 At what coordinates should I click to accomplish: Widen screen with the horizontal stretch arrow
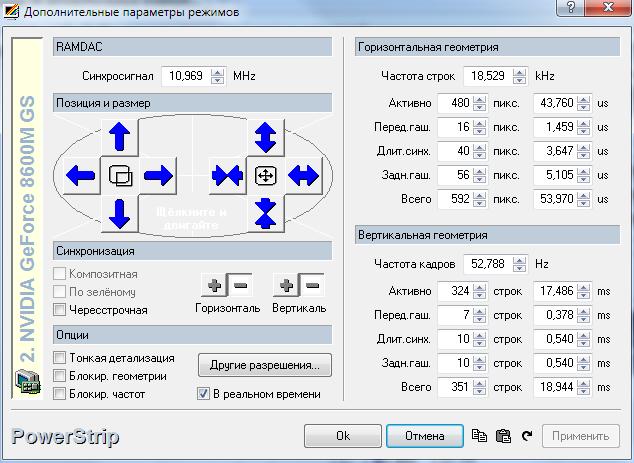pyautogui.click(x=303, y=176)
